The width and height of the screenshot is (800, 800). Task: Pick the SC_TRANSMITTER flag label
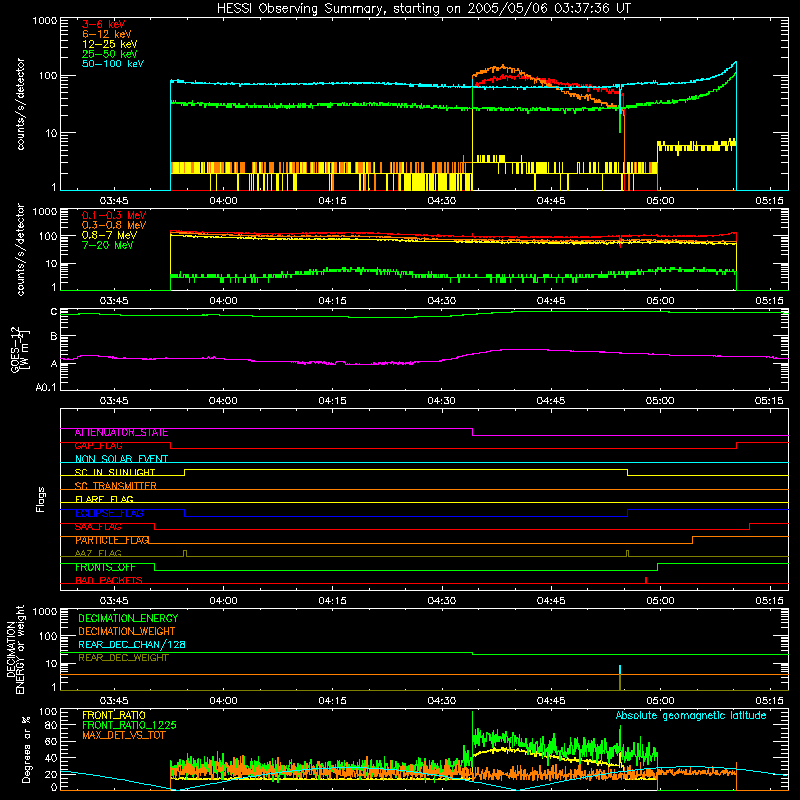coord(116,486)
